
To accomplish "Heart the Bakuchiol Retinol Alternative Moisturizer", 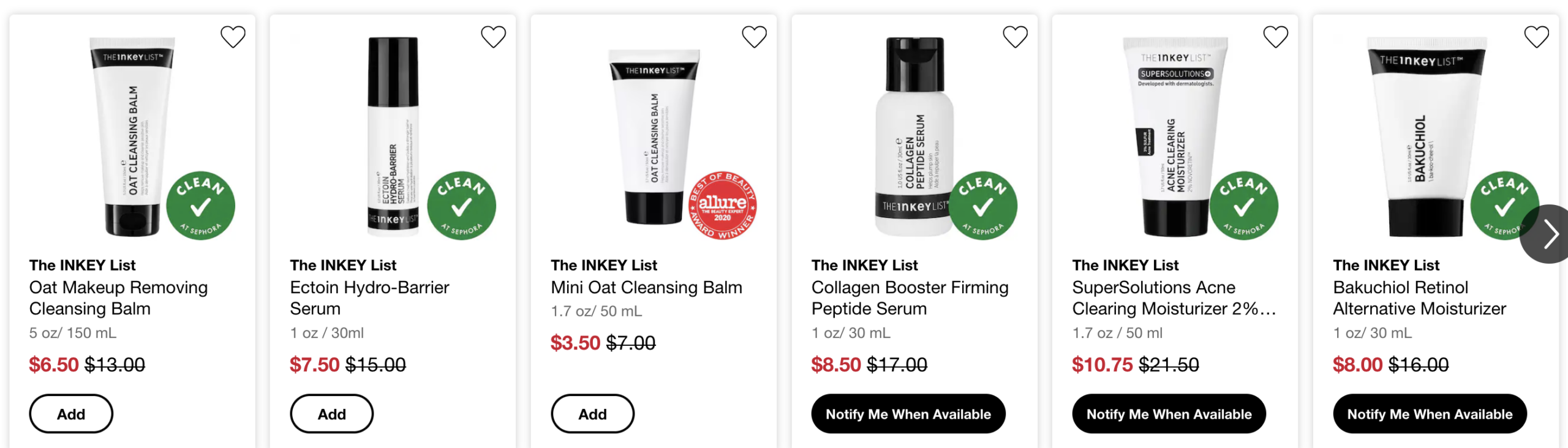I will [1536, 37].
